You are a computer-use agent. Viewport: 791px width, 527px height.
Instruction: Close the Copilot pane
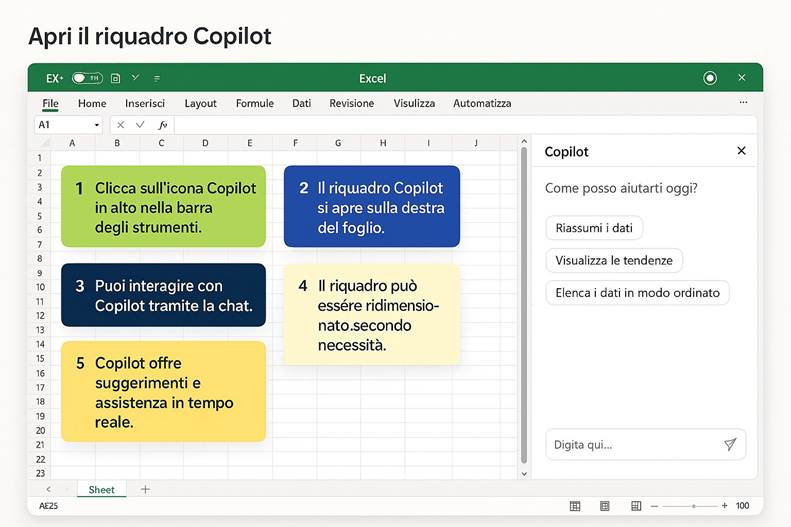(741, 151)
